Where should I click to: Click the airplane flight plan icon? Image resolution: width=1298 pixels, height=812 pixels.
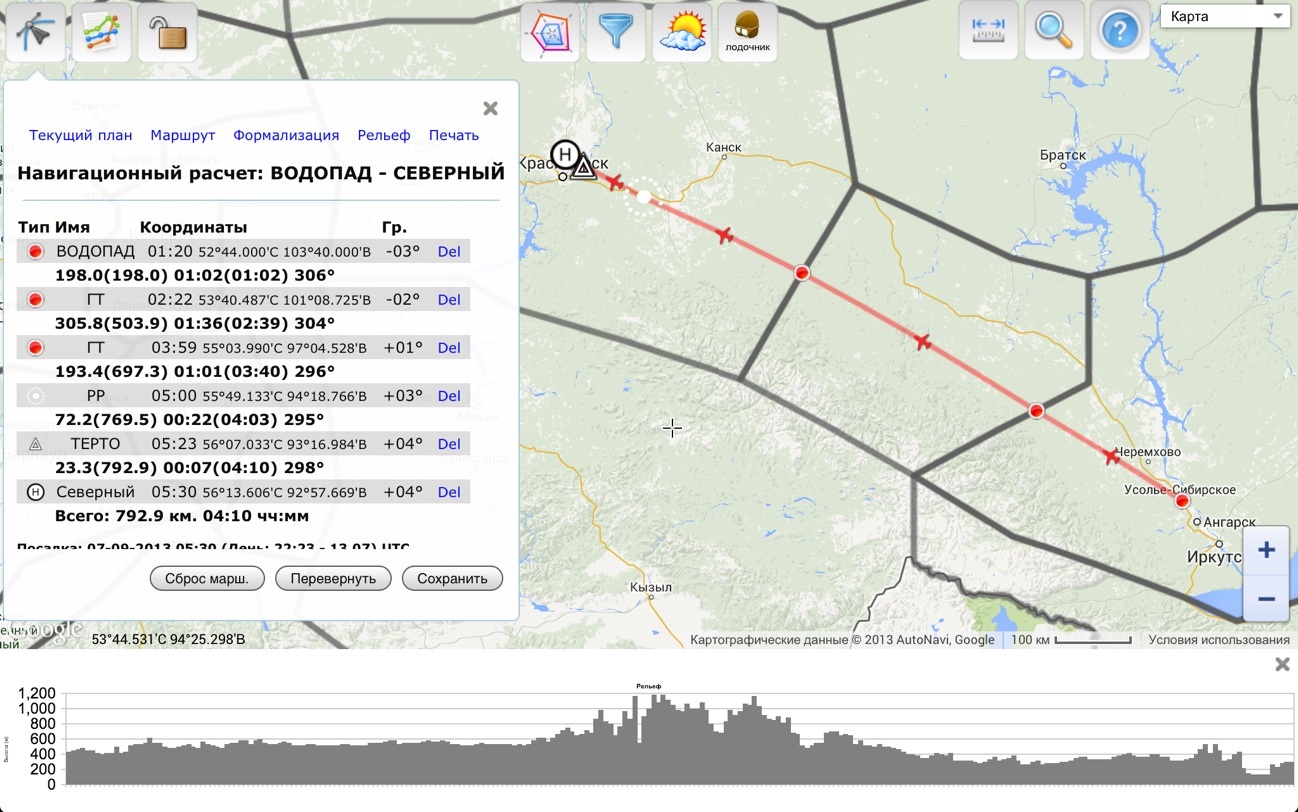pyautogui.click(x=36, y=33)
